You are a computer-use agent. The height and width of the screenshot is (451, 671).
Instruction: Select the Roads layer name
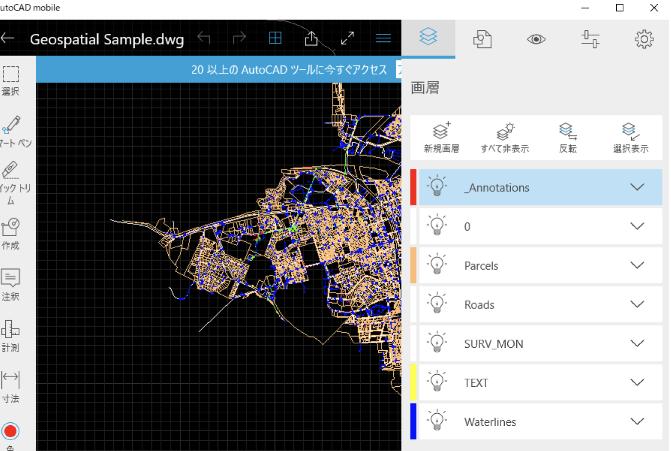coord(479,305)
